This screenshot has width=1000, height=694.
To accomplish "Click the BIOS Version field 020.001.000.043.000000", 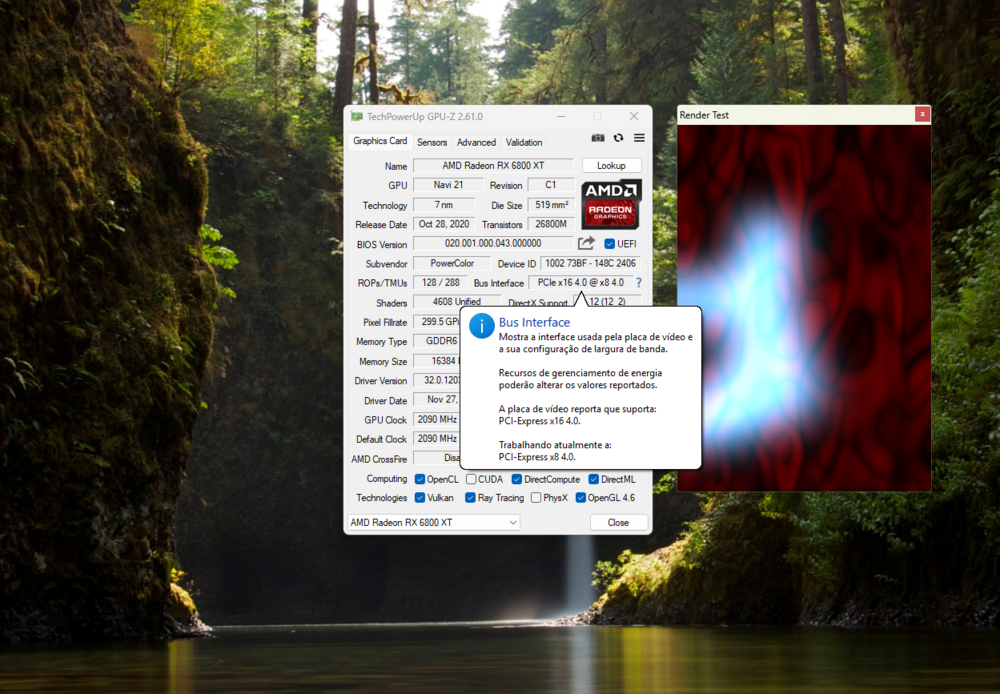I will click(493, 243).
